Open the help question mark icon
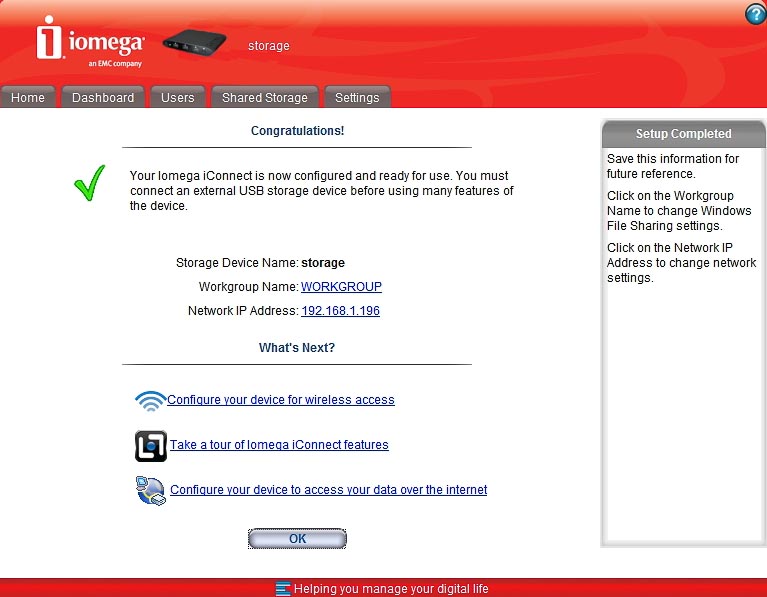Viewport: 767px width, 597px height. [x=755, y=13]
